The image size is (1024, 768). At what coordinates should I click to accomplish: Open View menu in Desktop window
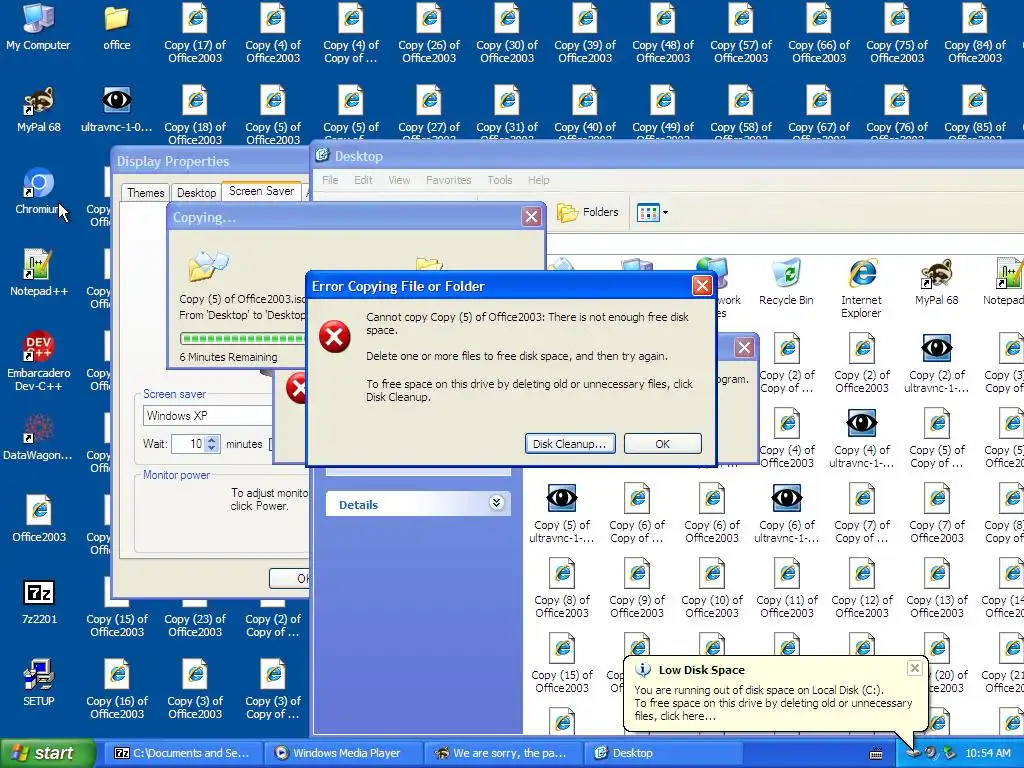(399, 180)
